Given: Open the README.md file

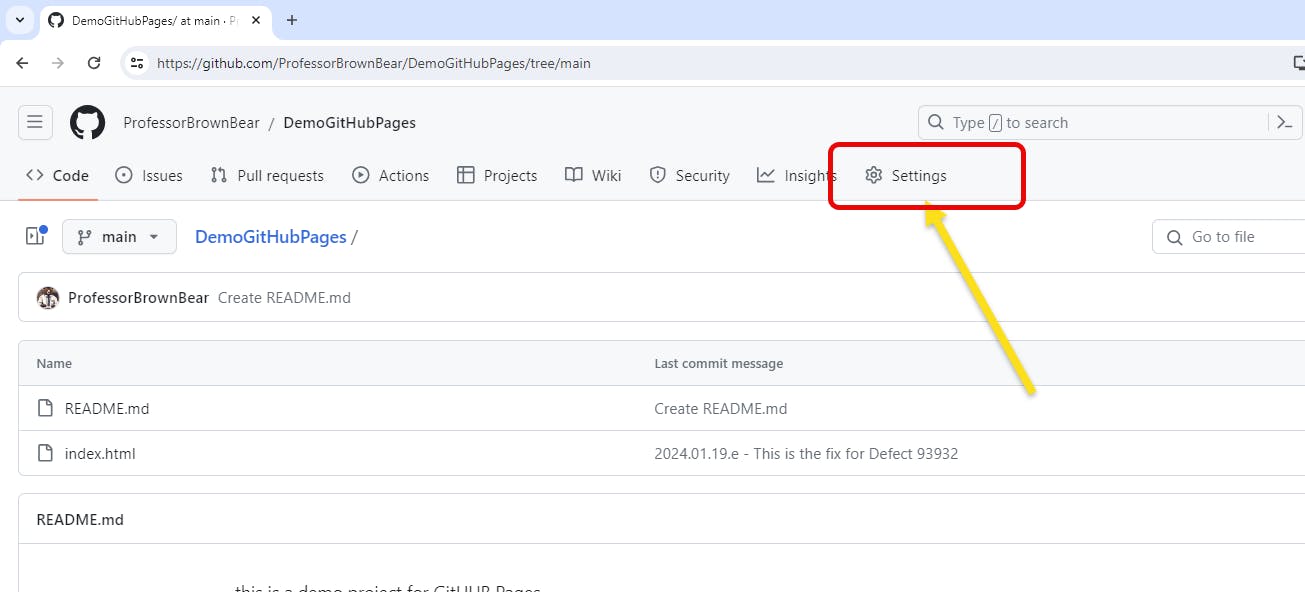Looking at the screenshot, I should click(105, 408).
